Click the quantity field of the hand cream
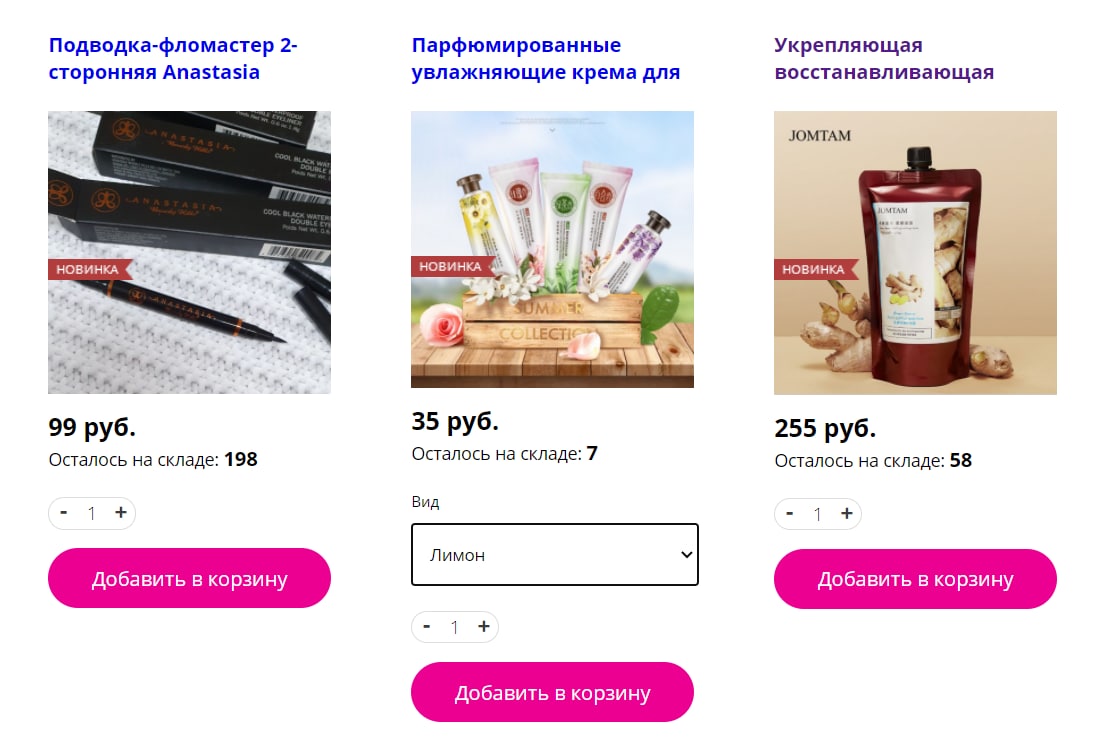The image size is (1101, 741). click(455, 627)
